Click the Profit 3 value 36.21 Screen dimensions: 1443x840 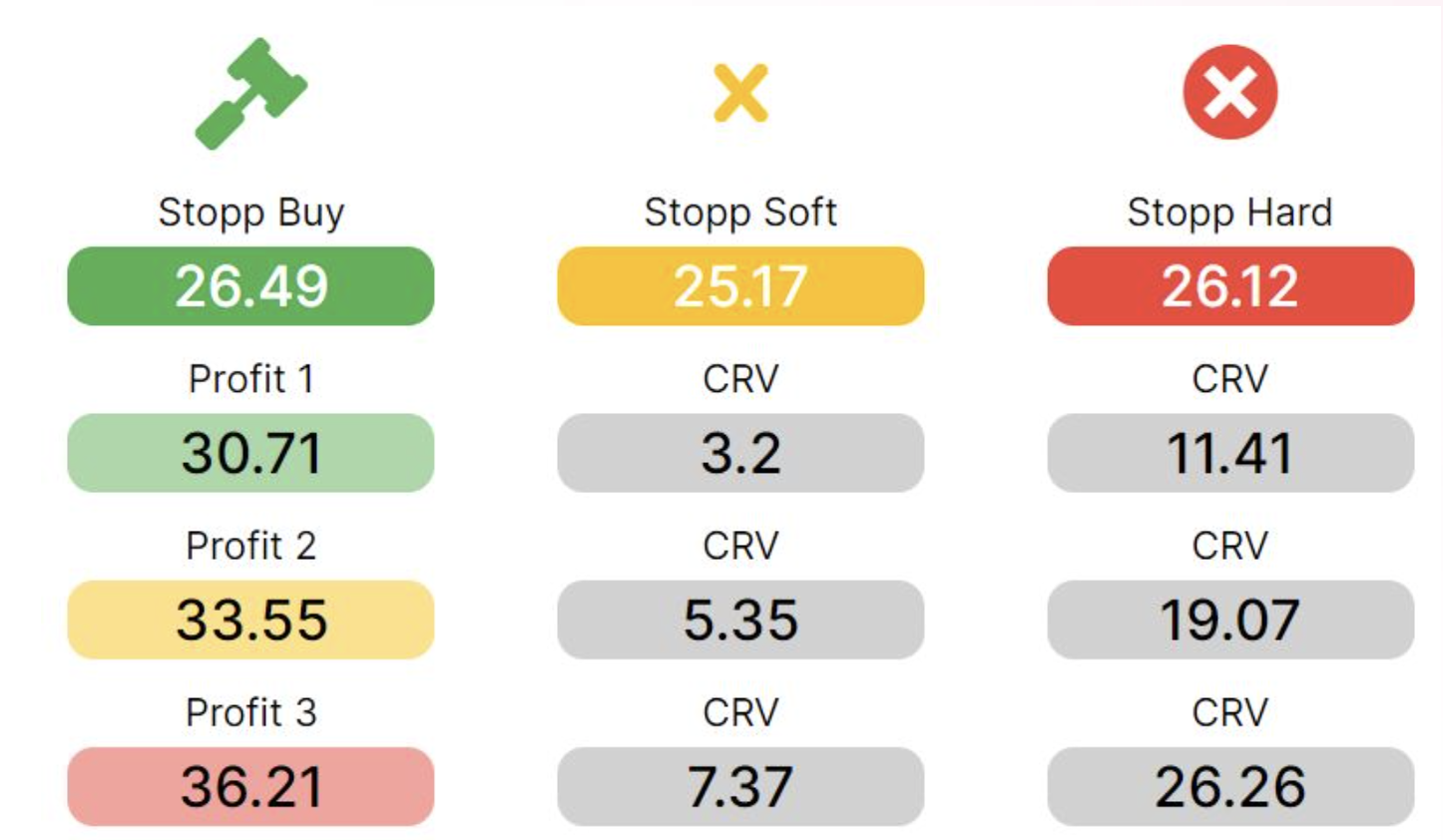(250, 786)
